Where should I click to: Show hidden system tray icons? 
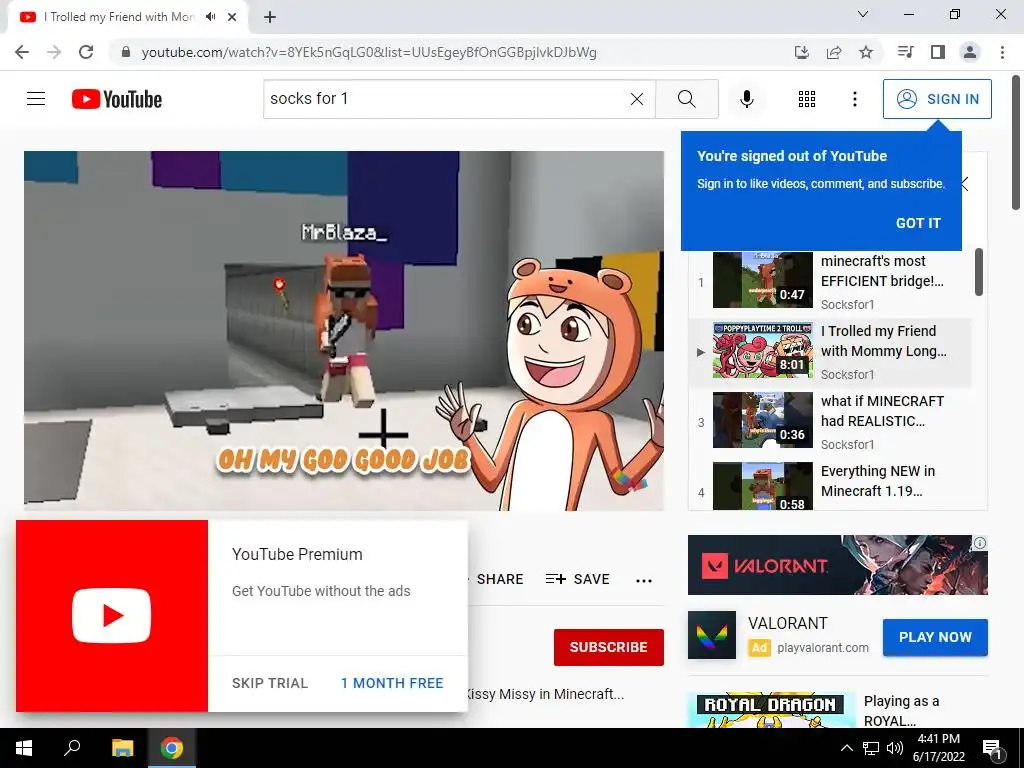coord(846,748)
